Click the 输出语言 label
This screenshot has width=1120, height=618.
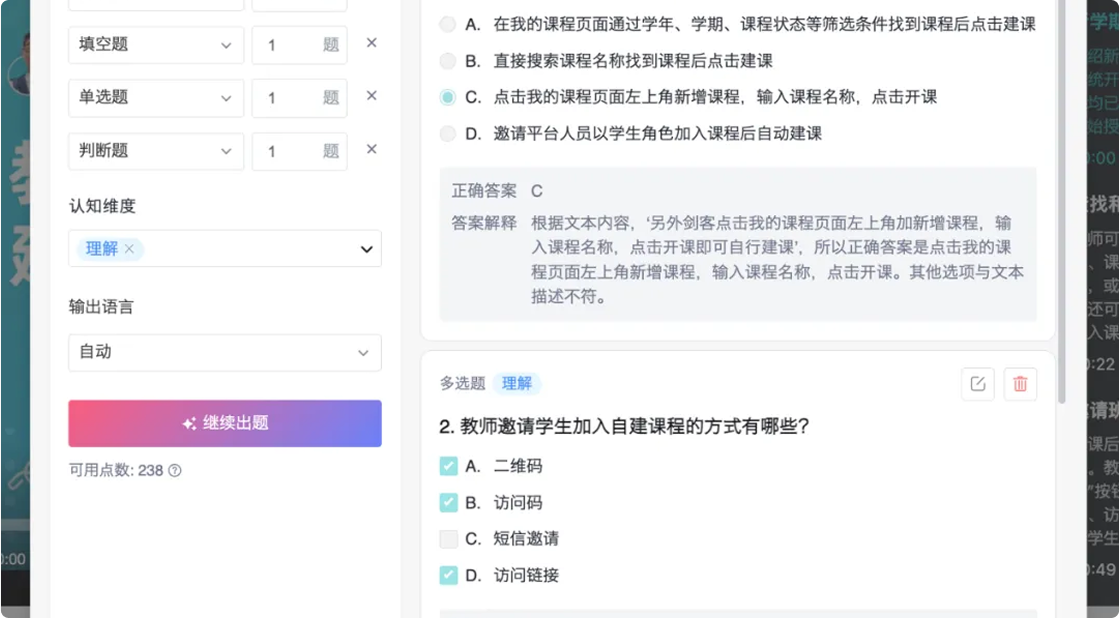click(x=101, y=307)
